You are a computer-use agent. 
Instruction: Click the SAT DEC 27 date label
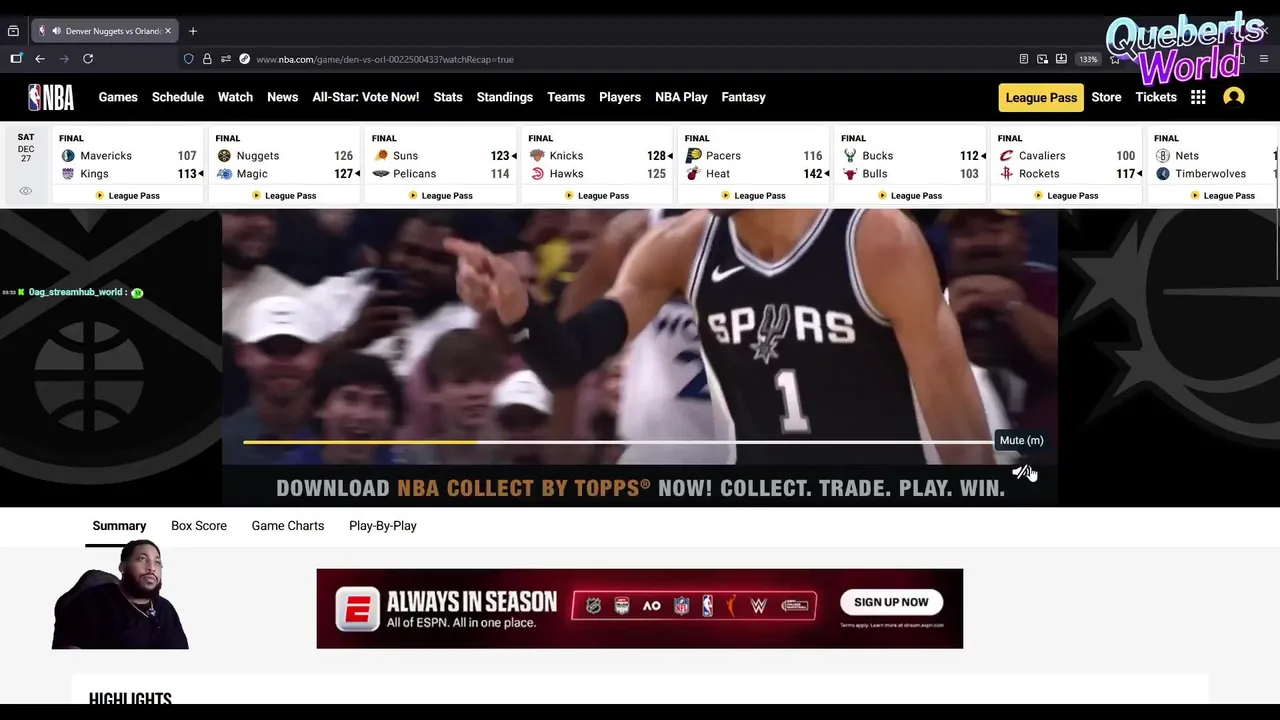point(26,149)
